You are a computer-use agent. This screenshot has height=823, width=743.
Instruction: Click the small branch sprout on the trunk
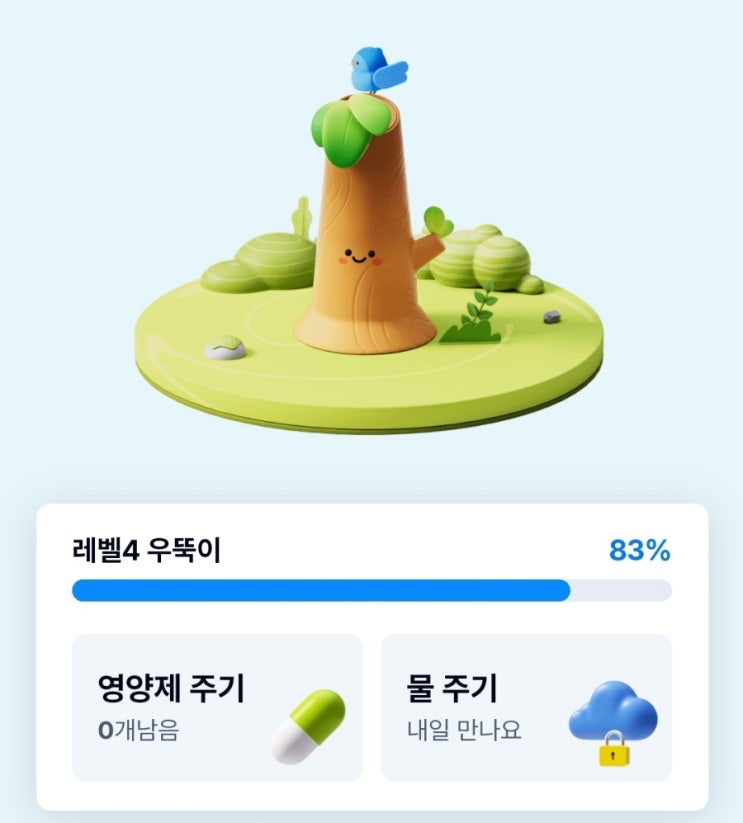coord(436,228)
